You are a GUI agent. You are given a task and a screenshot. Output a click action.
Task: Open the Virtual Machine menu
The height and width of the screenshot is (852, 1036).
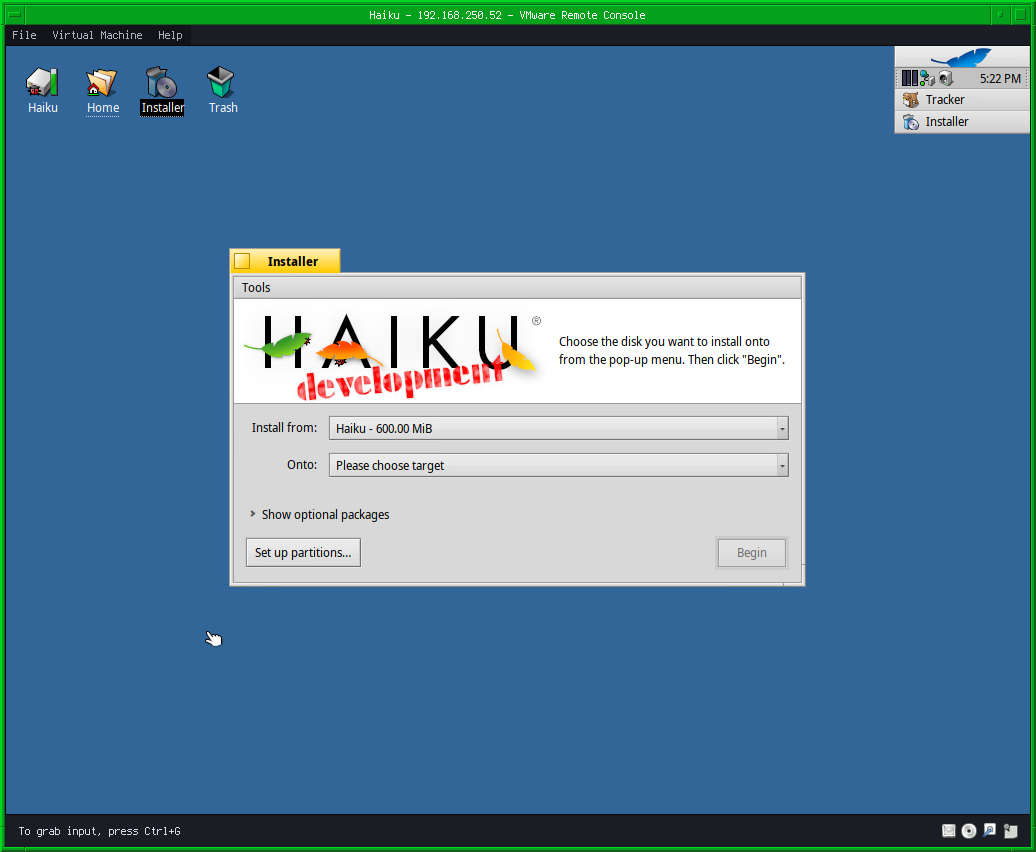(x=97, y=35)
